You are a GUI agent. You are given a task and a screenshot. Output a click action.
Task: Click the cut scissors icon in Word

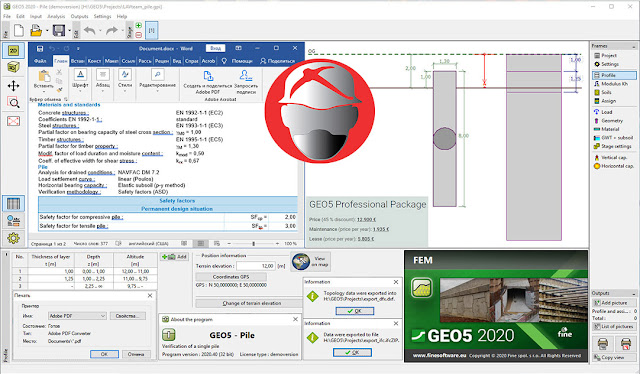(59, 72)
